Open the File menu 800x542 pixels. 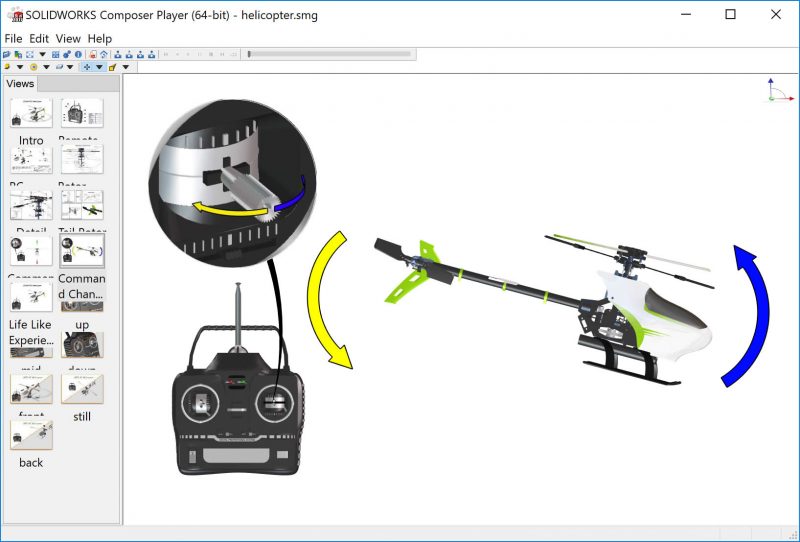pos(13,39)
